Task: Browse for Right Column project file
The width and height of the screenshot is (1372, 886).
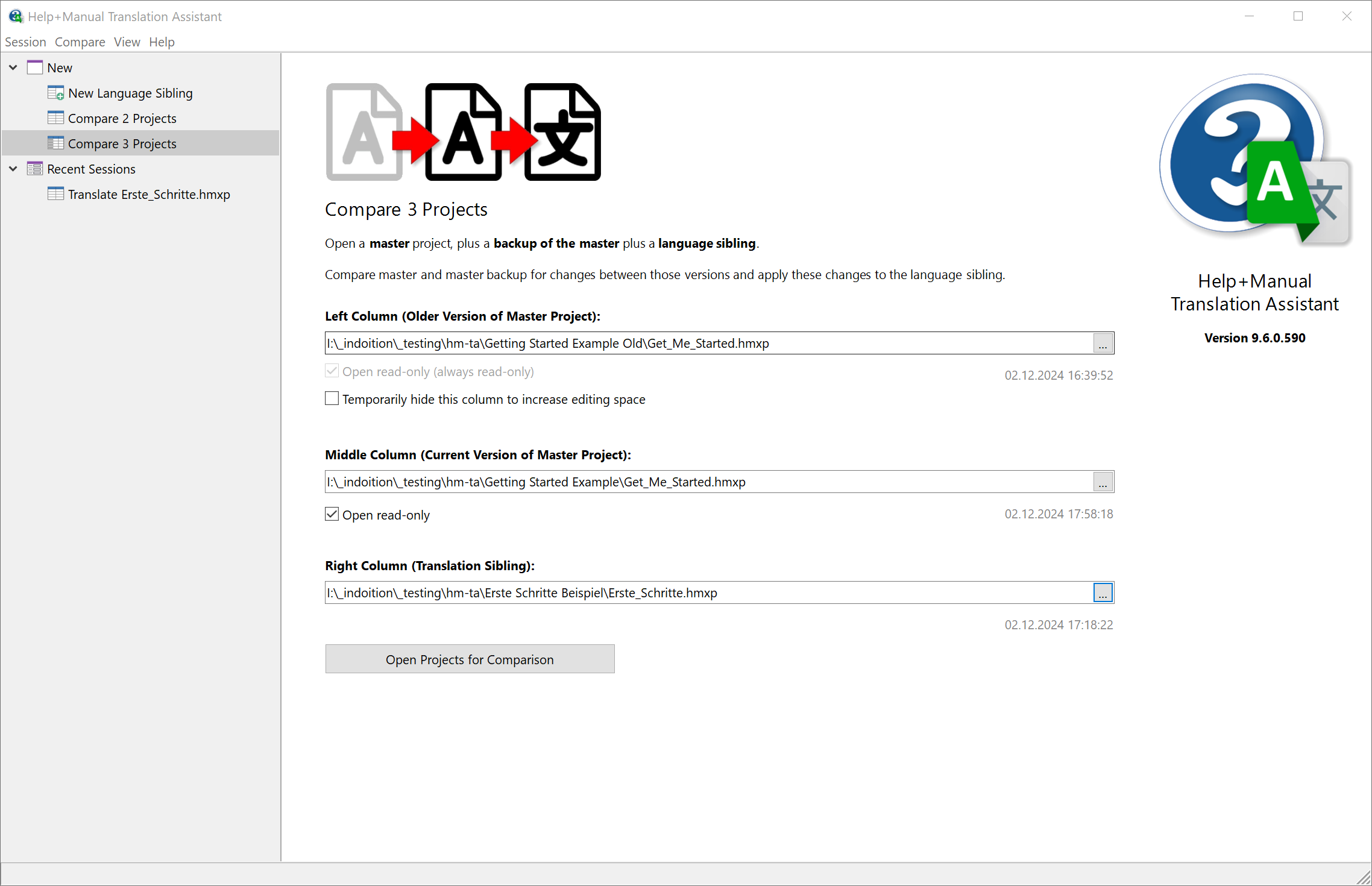Action: [1103, 593]
